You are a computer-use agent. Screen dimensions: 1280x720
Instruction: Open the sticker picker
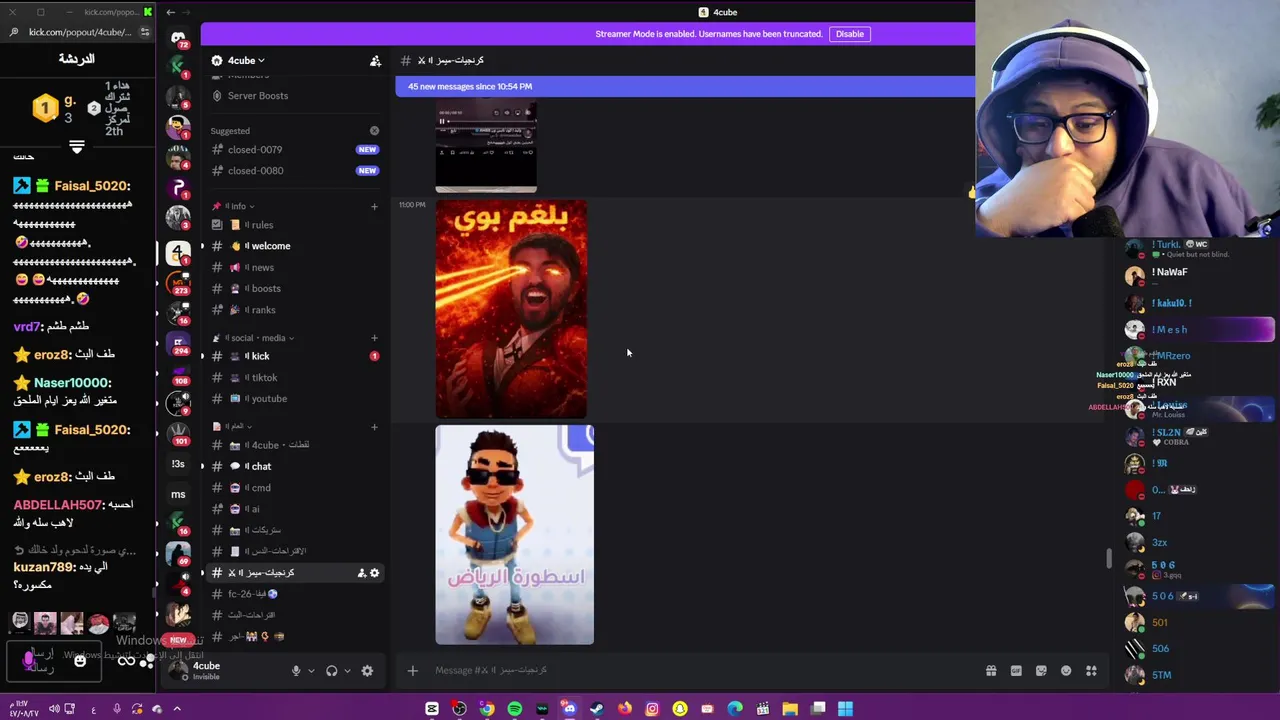[x=1041, y=671]
